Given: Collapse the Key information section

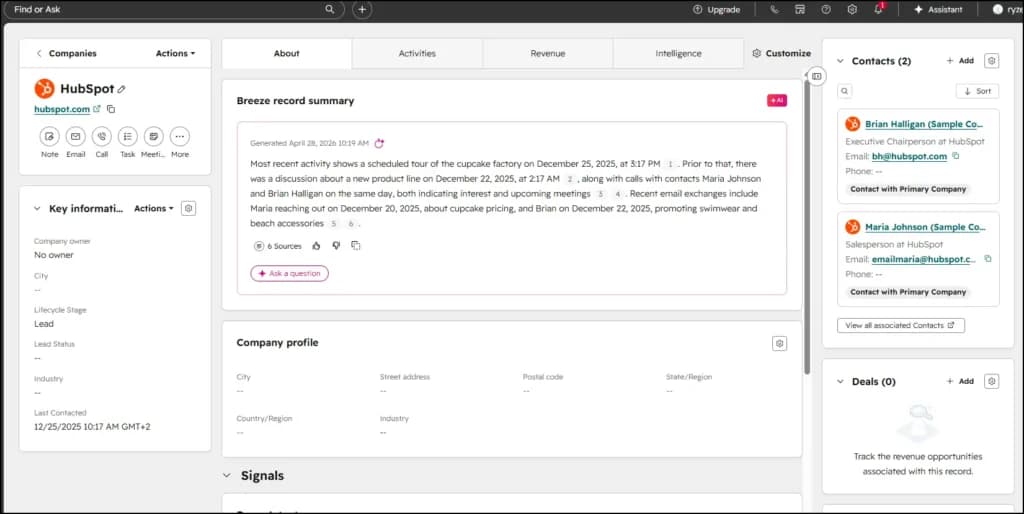Looking at the screenshot, I should pyautogui.click(x=37, y=209).
